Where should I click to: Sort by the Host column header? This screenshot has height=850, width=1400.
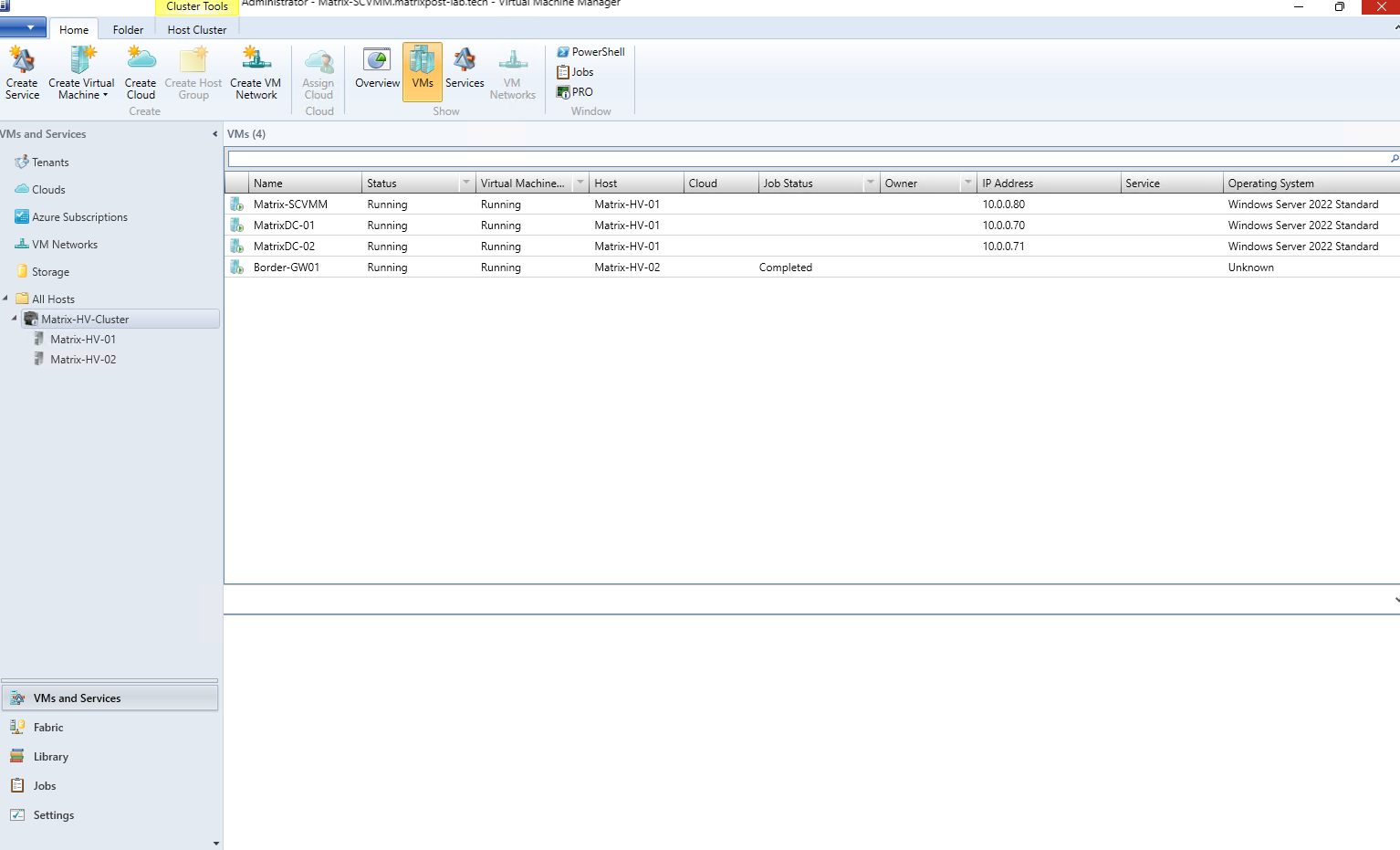636,184
